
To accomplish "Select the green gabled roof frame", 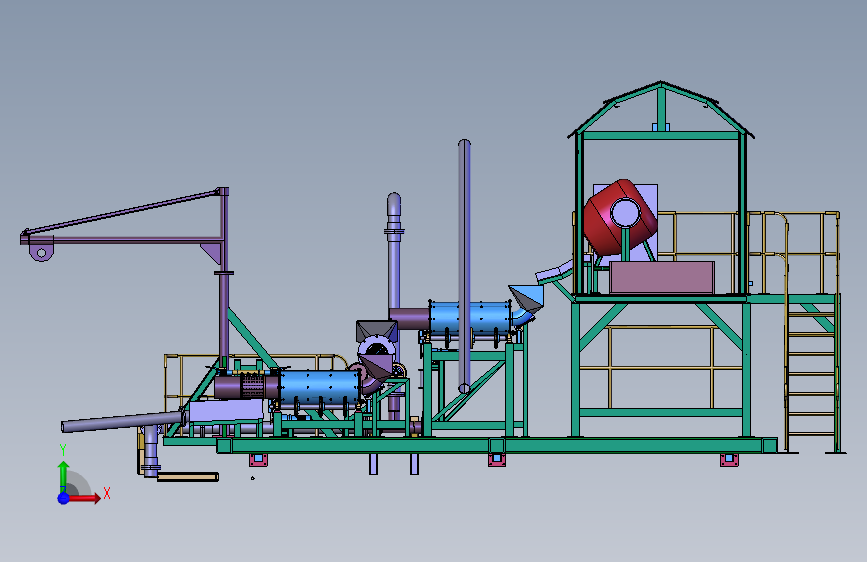I will (x=661, y=111).
